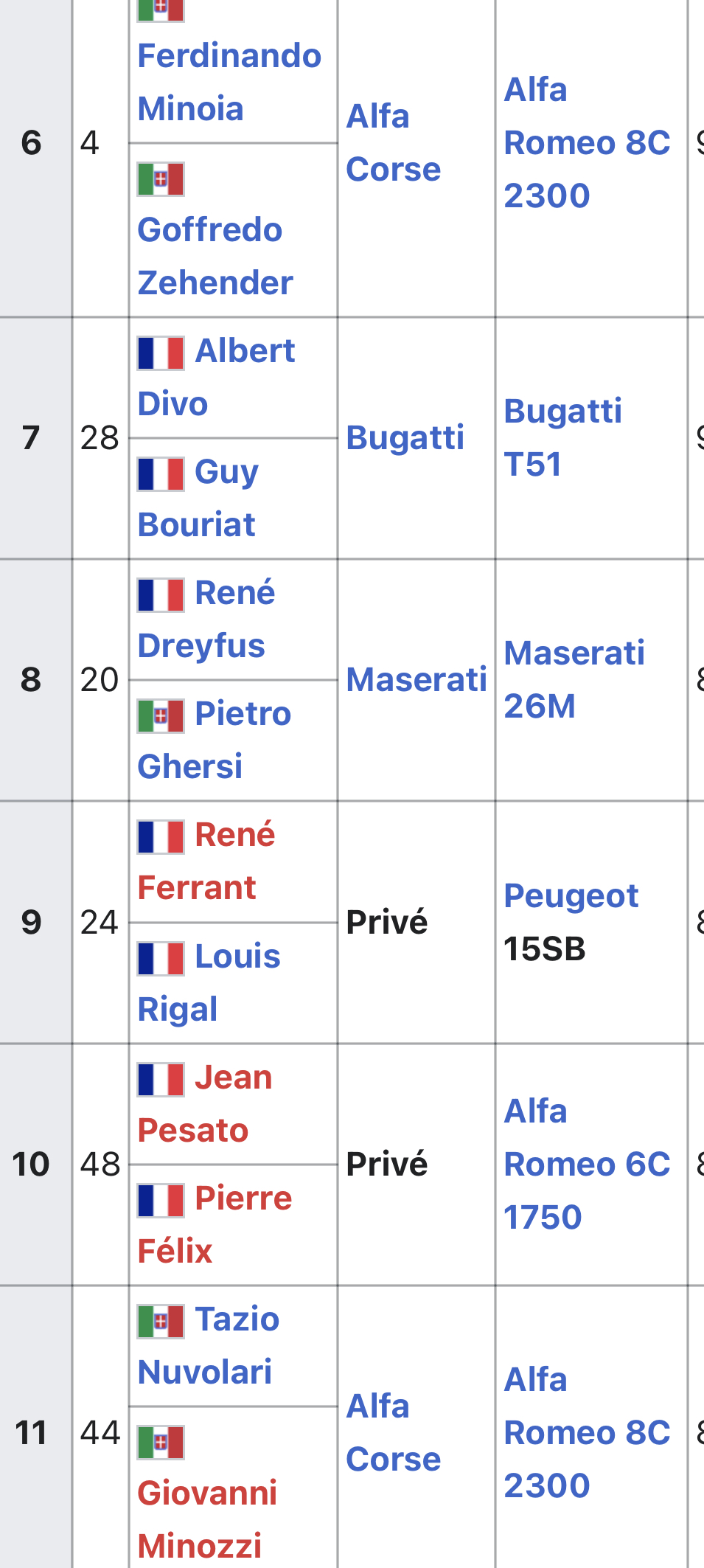Click the Italian flag beside Goffredo Zehender
This screenshot has height=1568, width=704.
pos(161,179)
